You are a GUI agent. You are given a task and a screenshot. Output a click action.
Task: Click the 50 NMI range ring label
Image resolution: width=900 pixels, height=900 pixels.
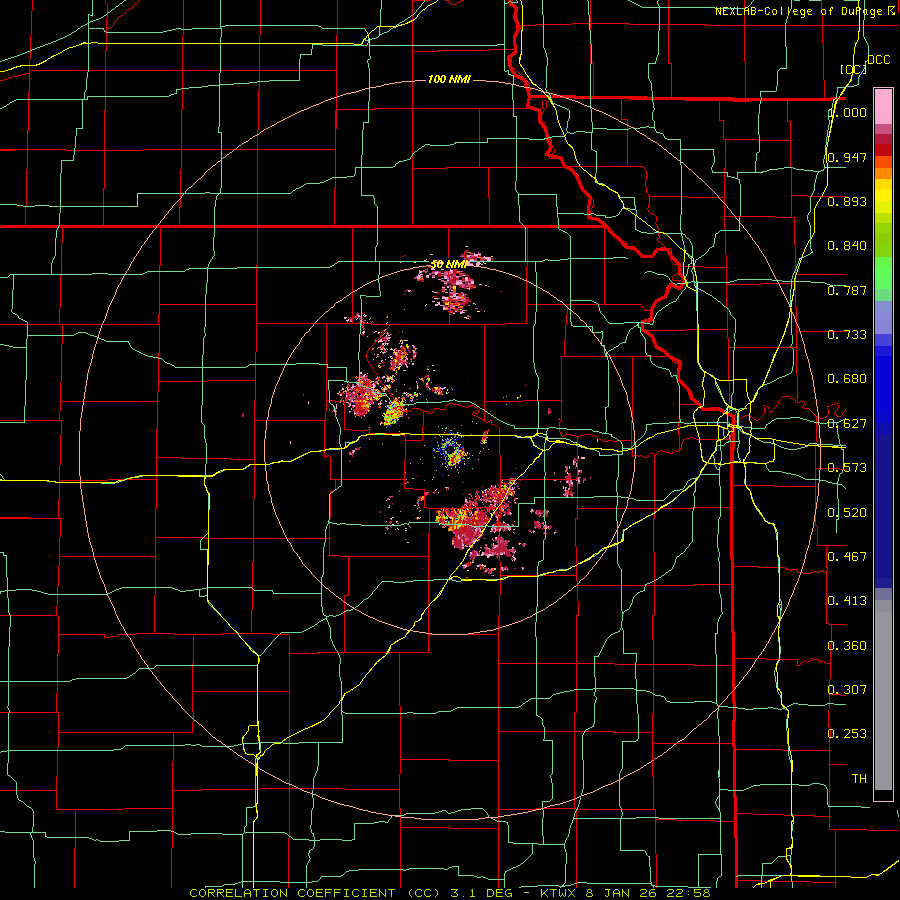[449, 265]
